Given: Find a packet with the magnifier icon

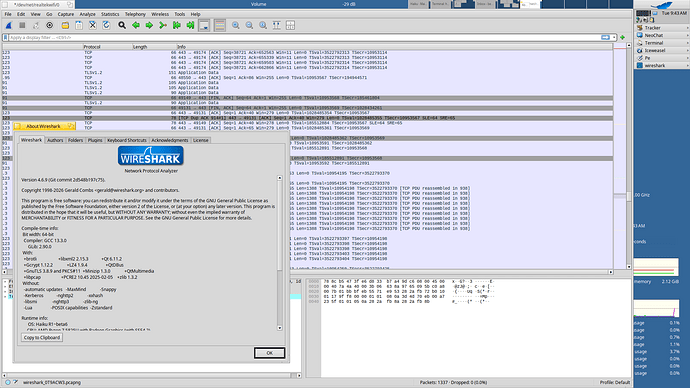Looking at the screenshot, I should [x=122, y=25].
